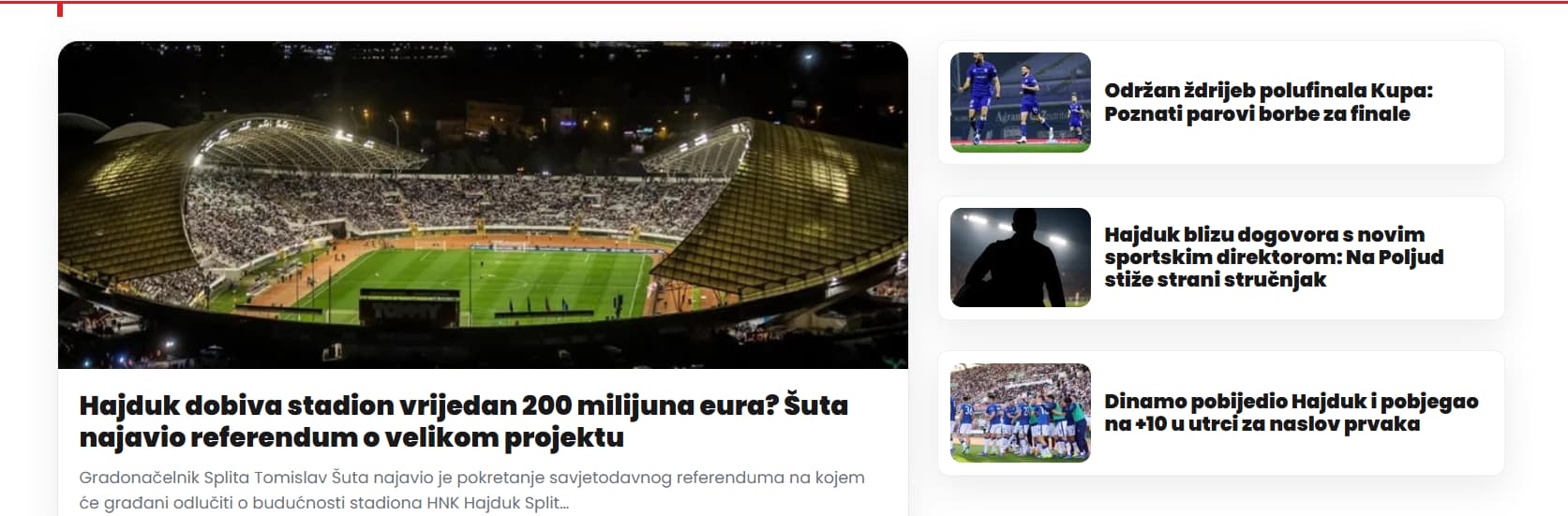Click the small red marker at top left

pos(61,9)
